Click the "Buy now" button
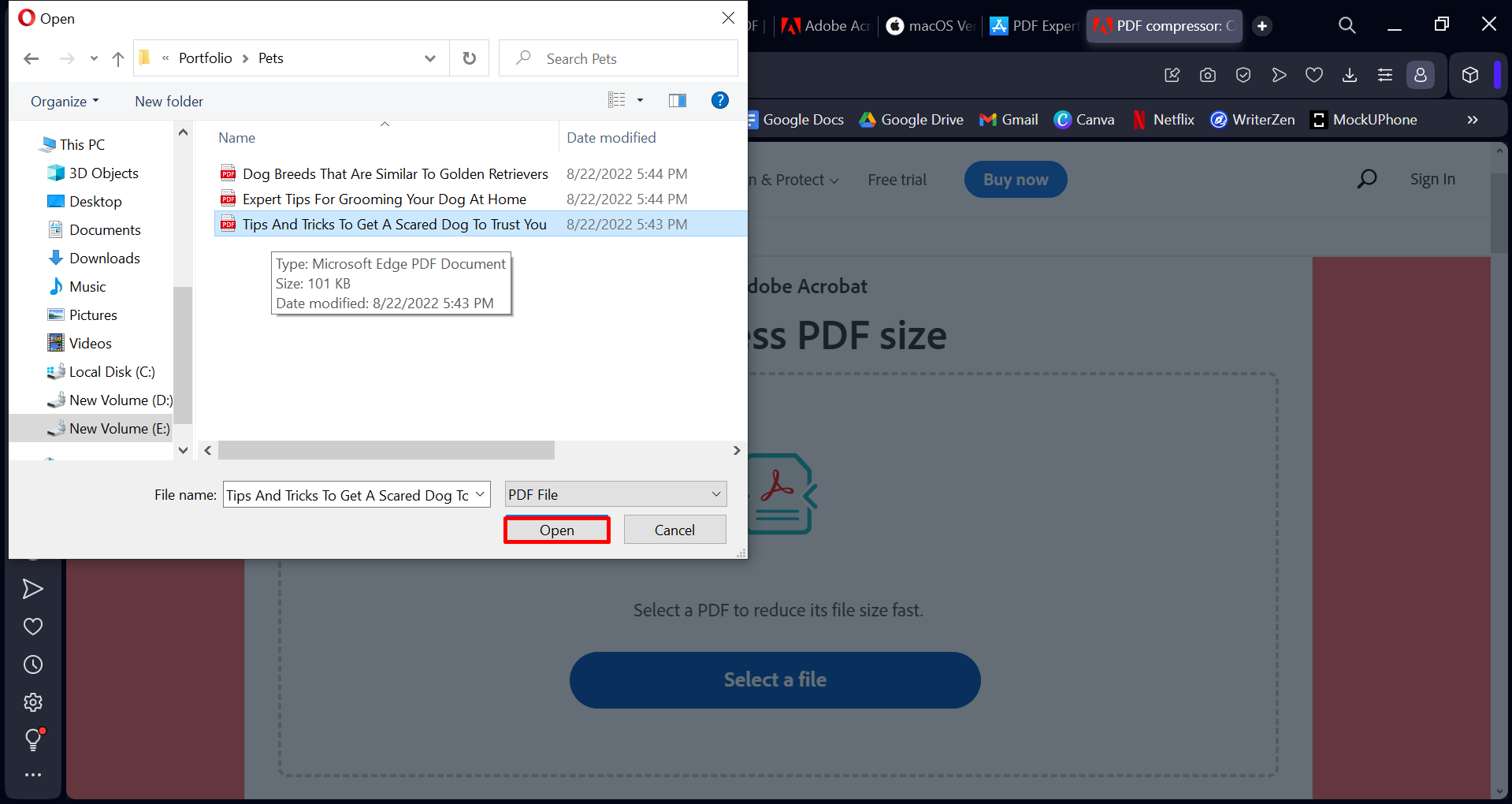The image size is (1512, 804). (1015, 179)
